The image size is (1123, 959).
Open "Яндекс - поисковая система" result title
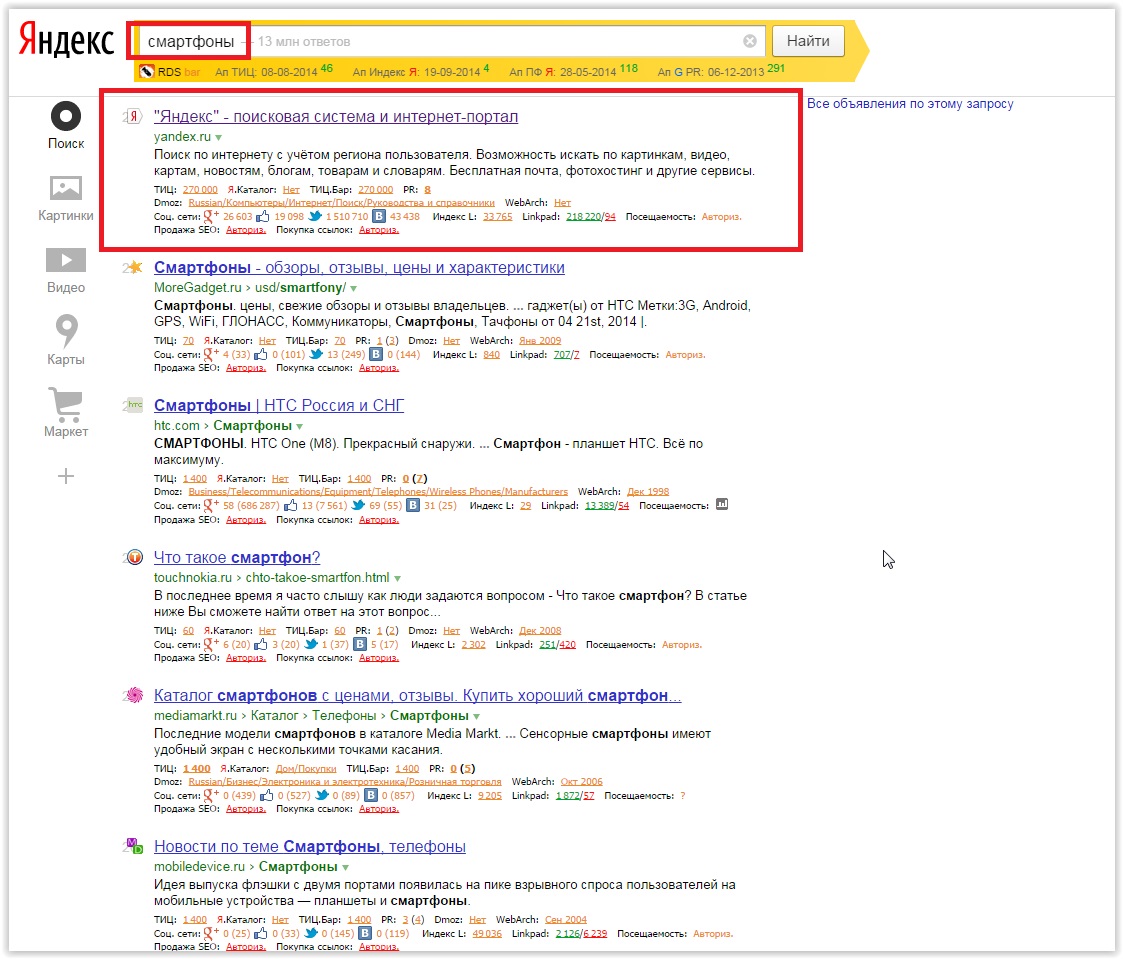pos(336,116)
